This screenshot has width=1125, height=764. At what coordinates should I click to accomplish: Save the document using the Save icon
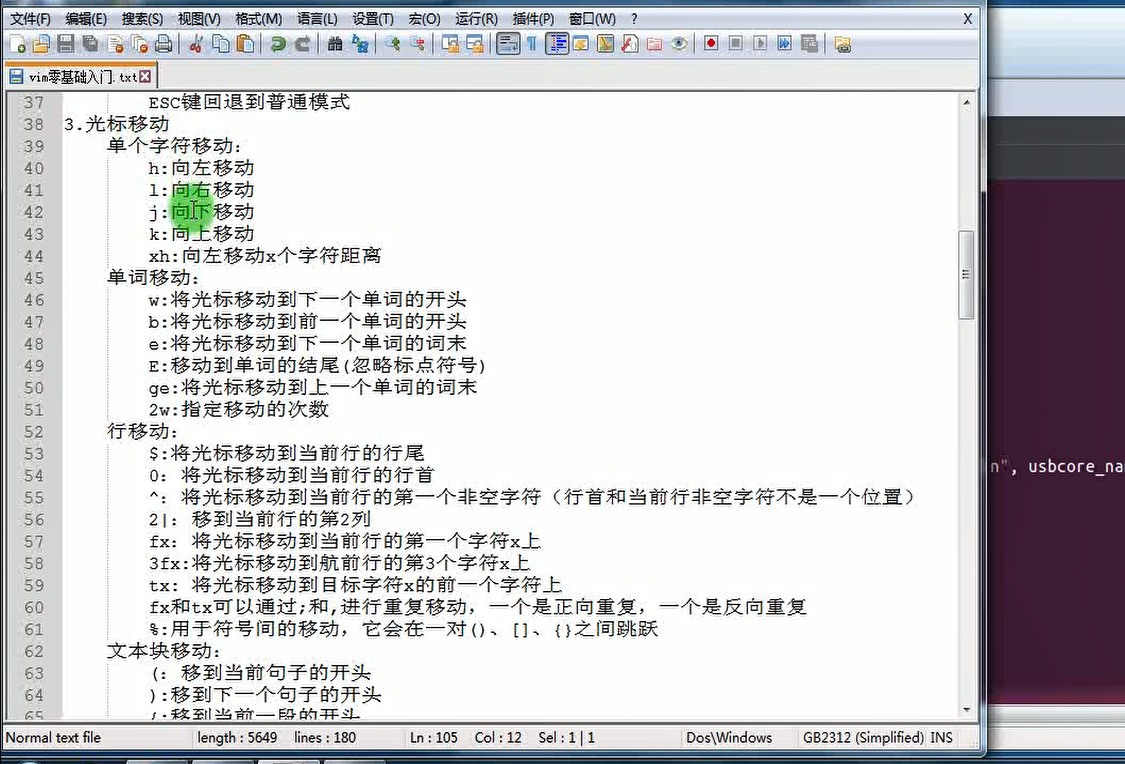(x=66, y=44)
